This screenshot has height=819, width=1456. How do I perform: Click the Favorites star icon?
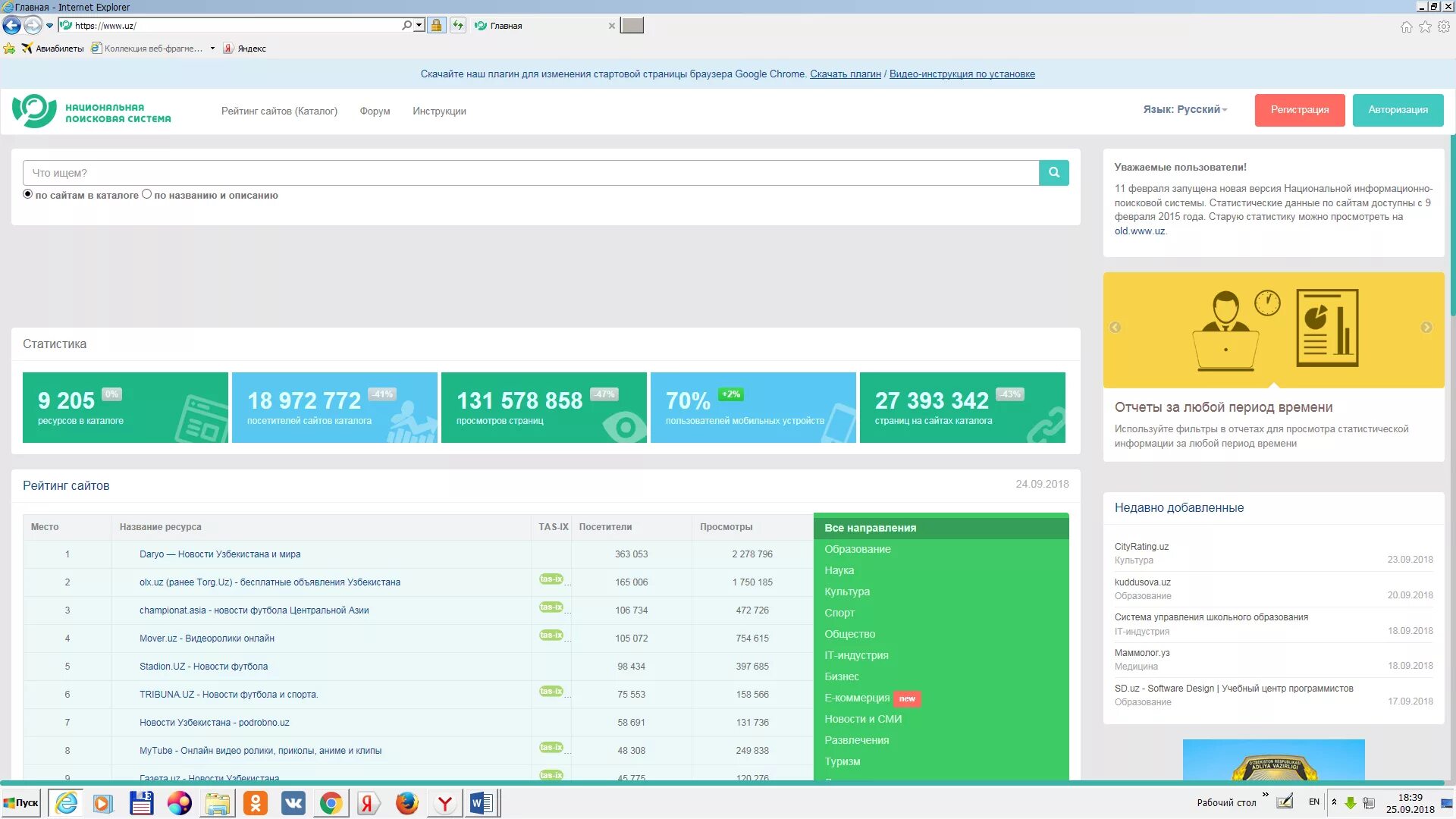[x=1425, y=27]
